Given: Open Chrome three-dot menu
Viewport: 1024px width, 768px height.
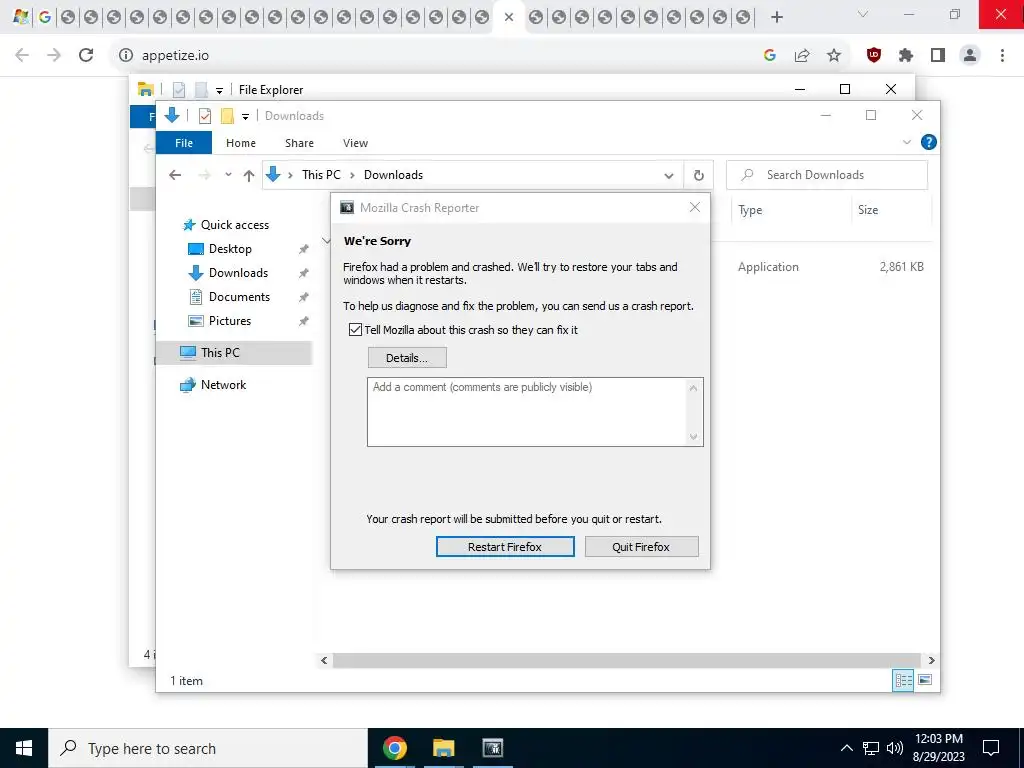Looking at the screenshot, I should click(1002, 56).
